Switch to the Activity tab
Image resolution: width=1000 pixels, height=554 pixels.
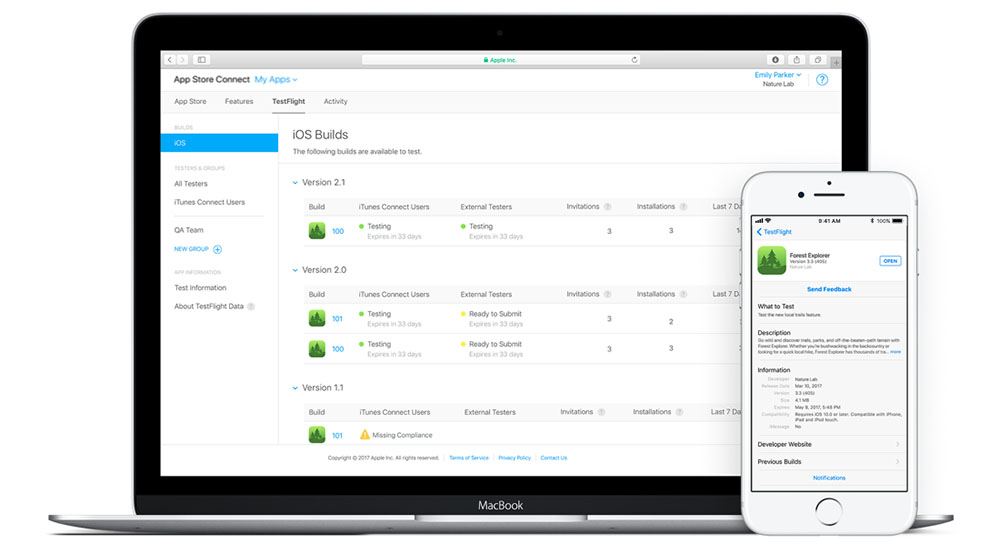(335, 101)
